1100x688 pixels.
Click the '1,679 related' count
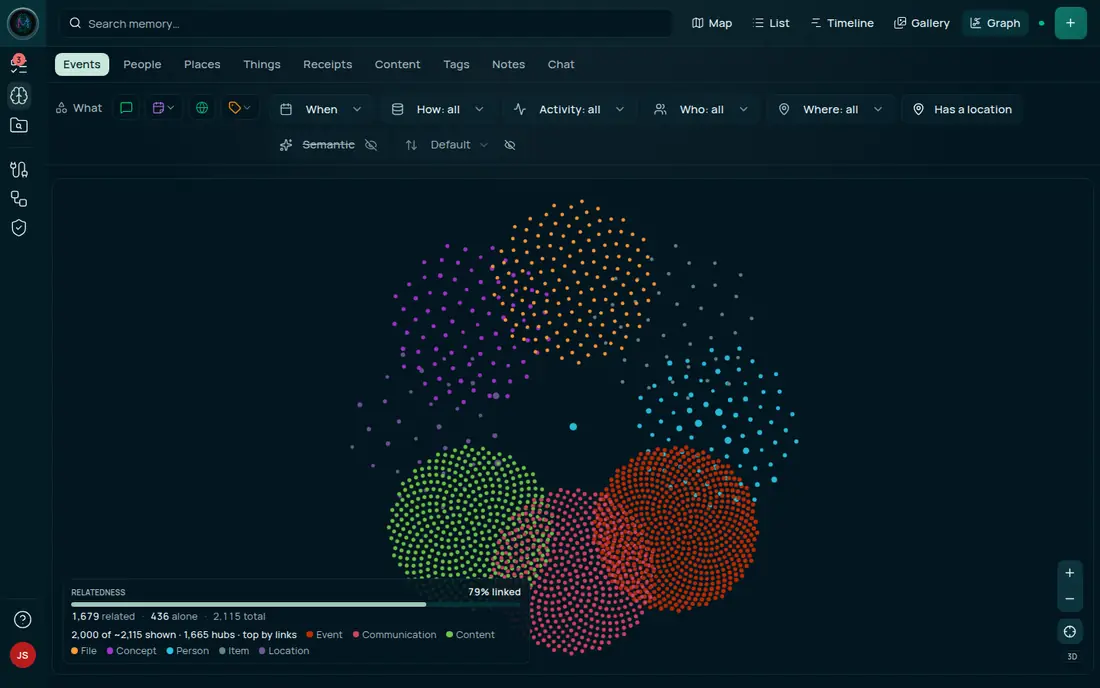pyautogui.click(x=103, y=616)
